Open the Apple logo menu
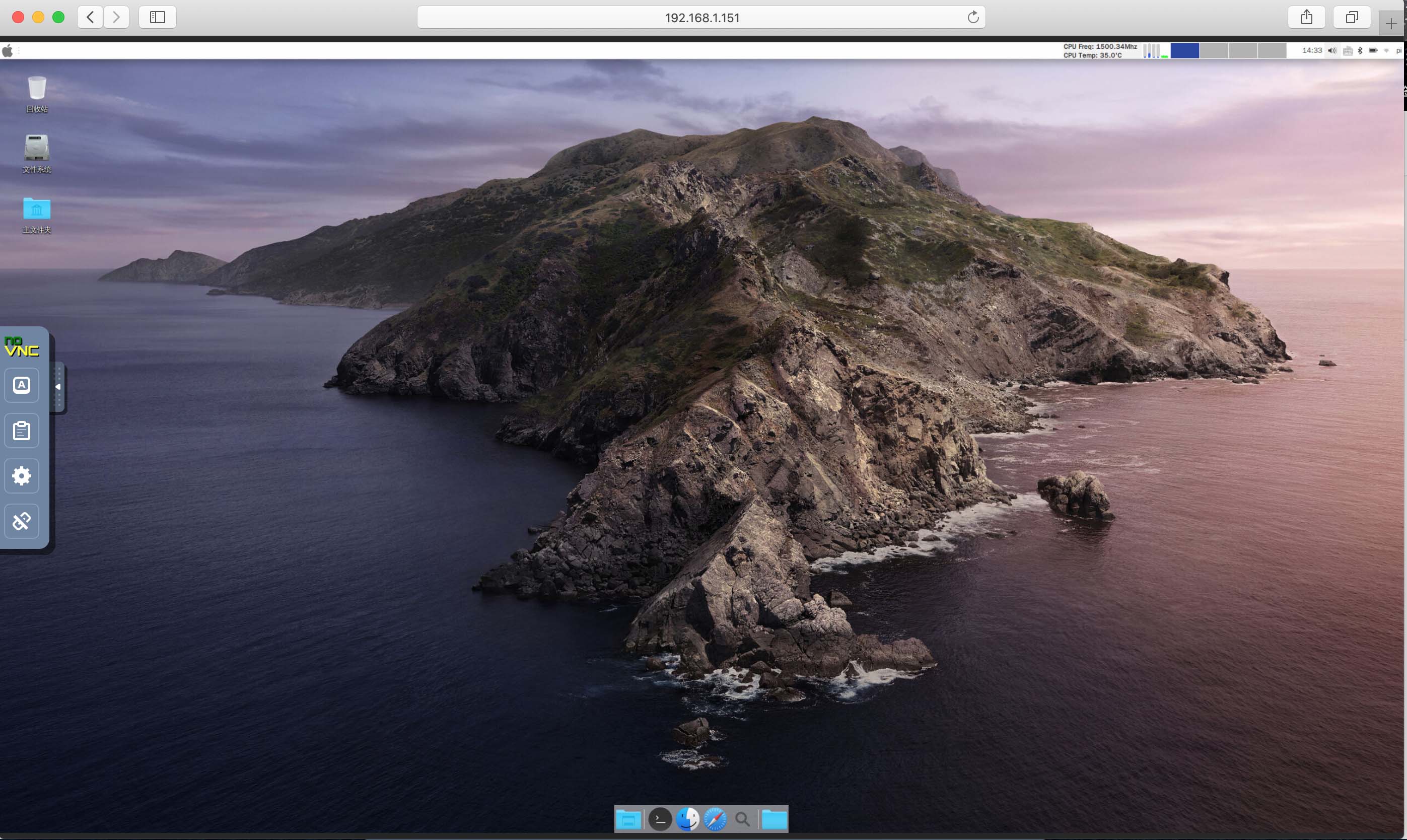 (8, 51)
